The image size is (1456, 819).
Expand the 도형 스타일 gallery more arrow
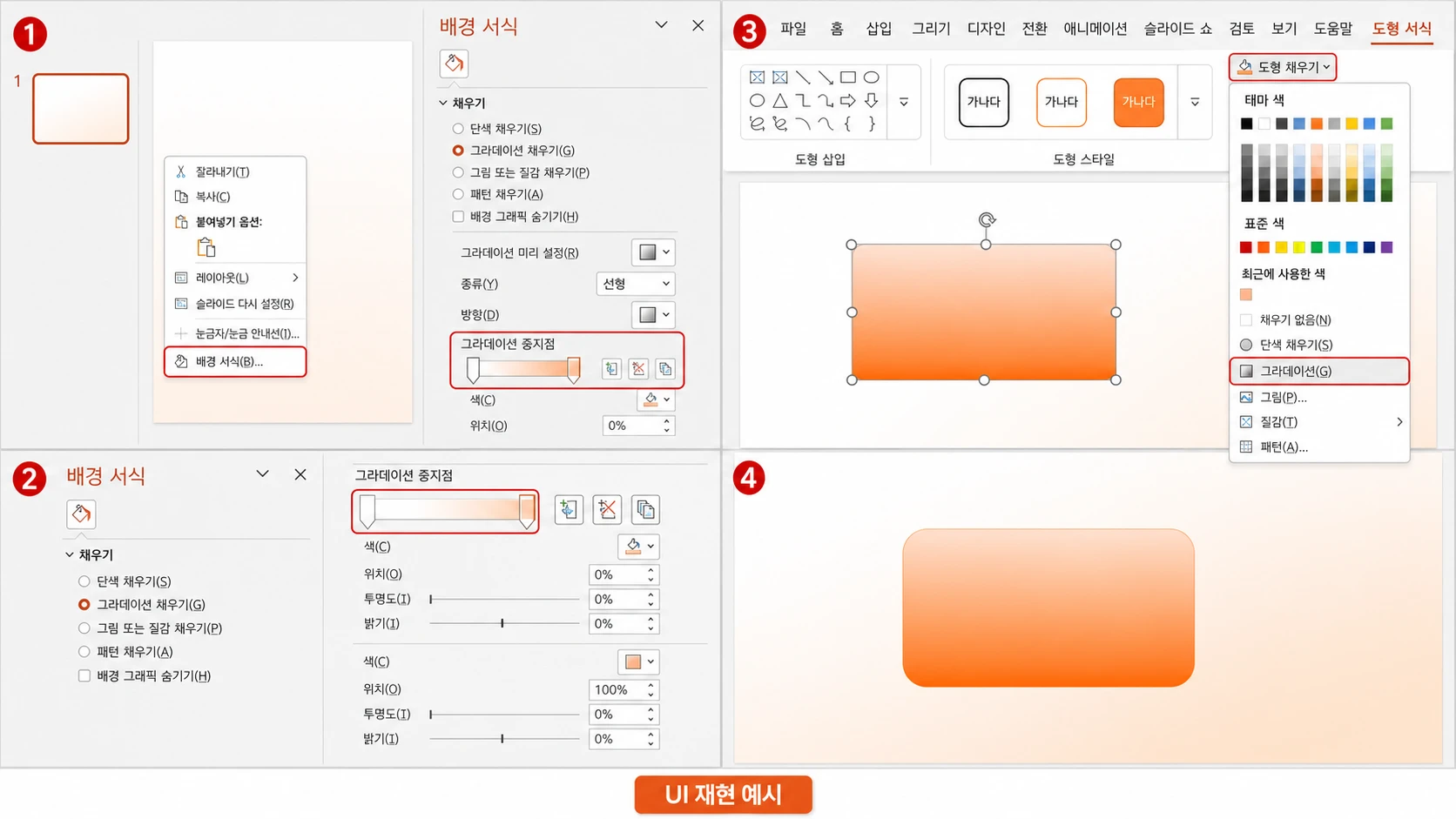click(x=1195, y=102)
